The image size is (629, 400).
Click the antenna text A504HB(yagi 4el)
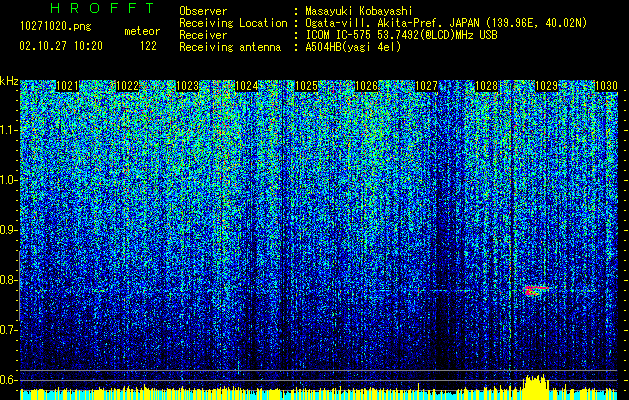(x=353, y=47)
